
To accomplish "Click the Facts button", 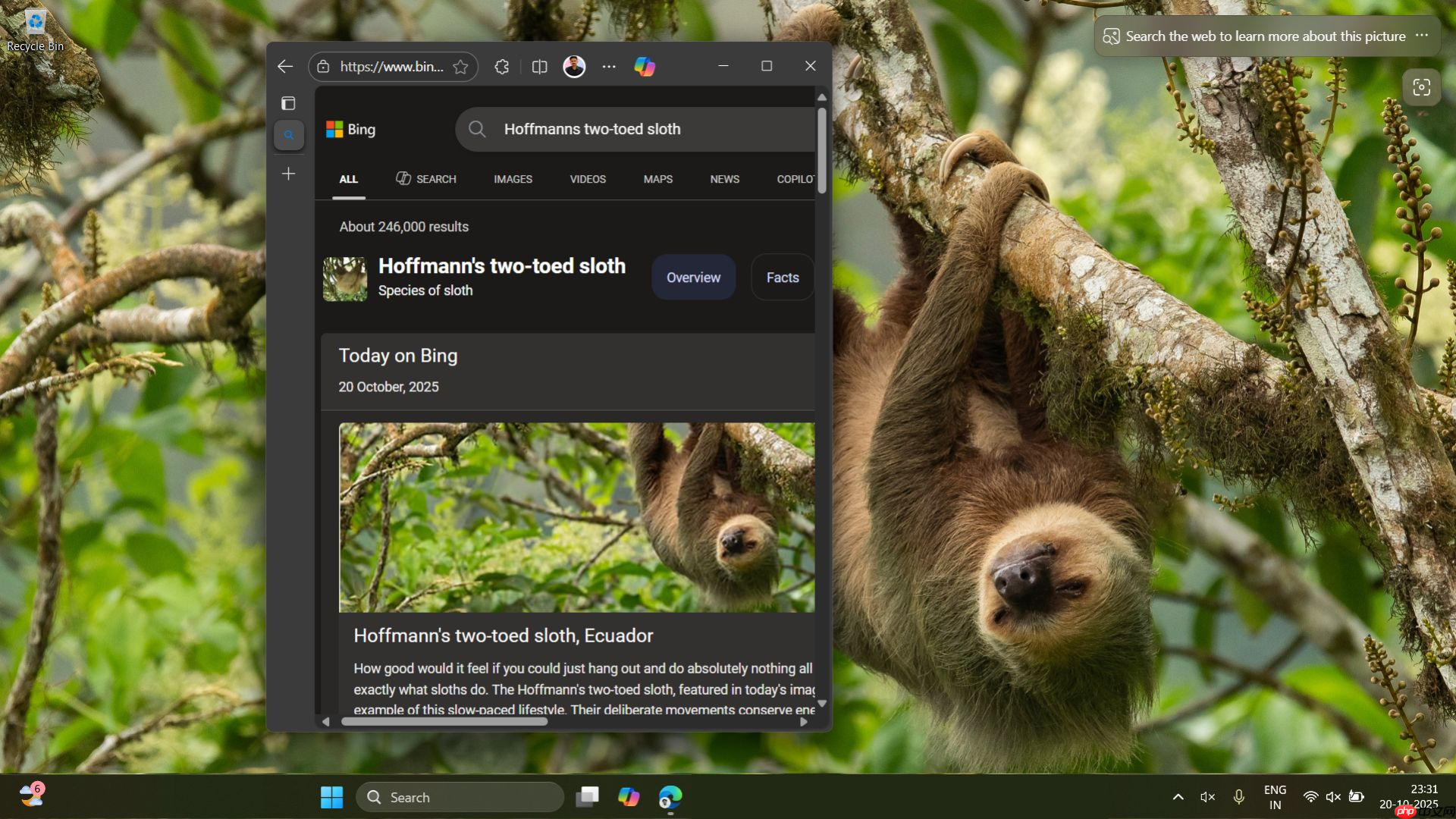I will coord(782,277).
